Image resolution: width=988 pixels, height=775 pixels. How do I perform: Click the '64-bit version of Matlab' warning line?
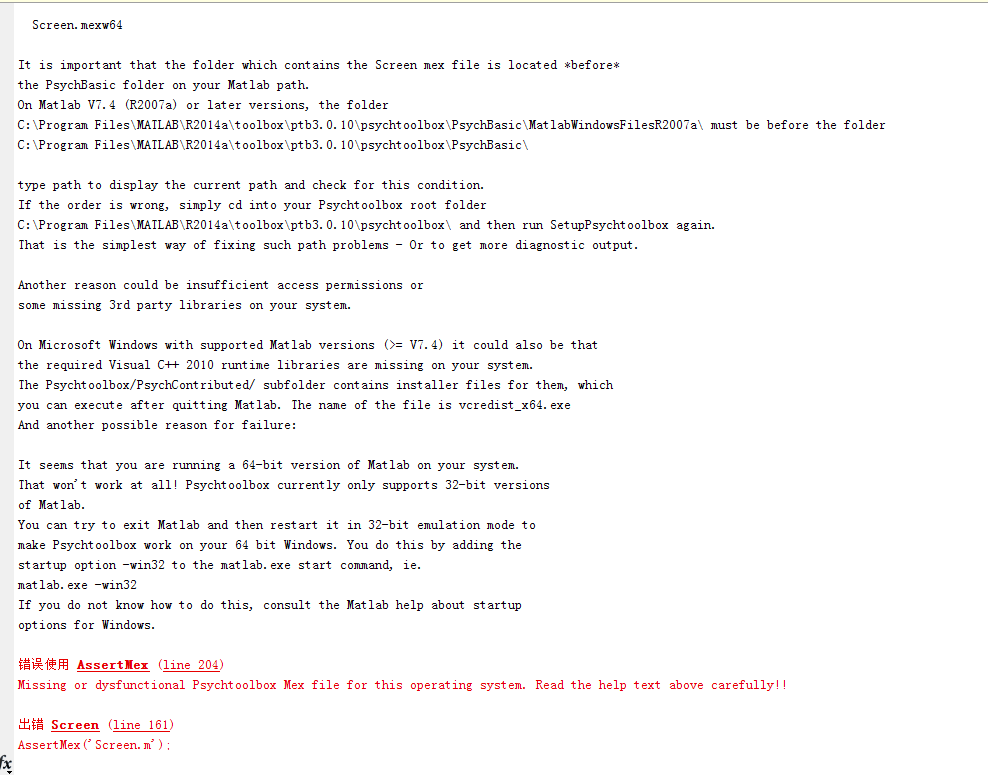268,465
